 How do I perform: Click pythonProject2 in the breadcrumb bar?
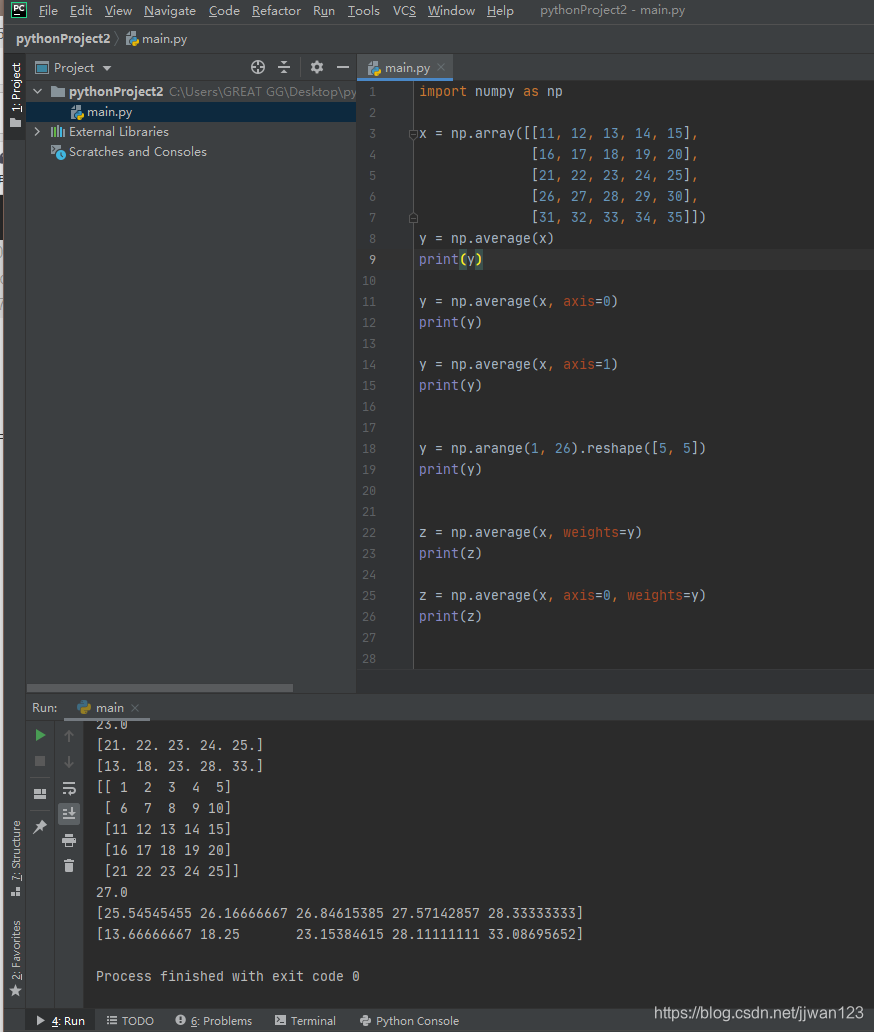[x=63, y=39]
